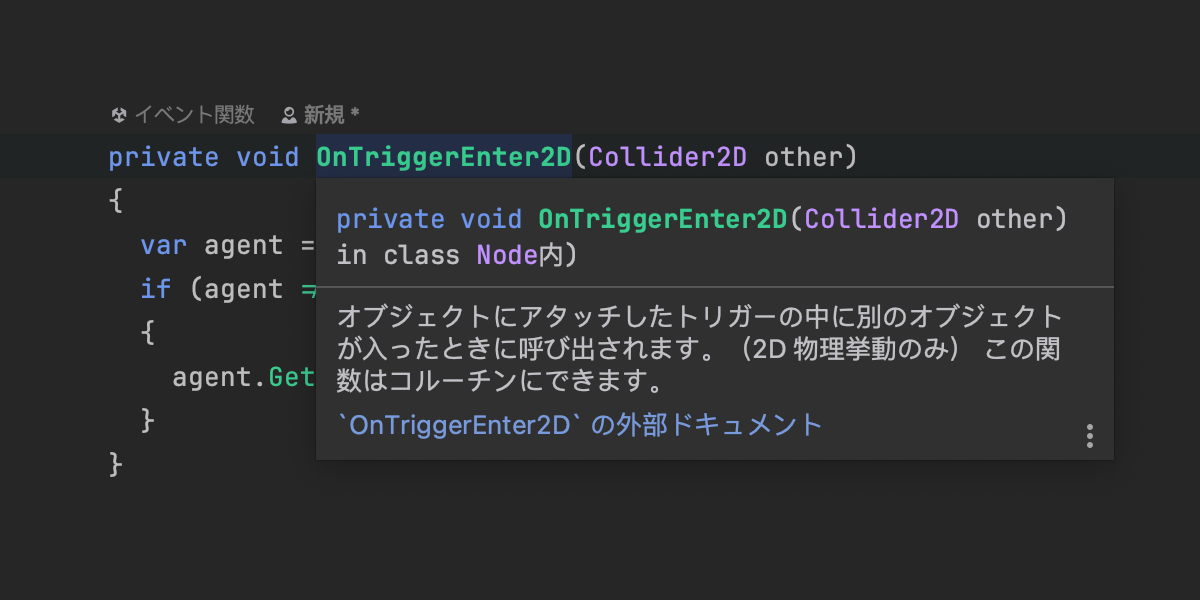1200x600 pixels.
Task: Open the tooltip's three-dot more options menu
Action: click(x=1089, y=436)
